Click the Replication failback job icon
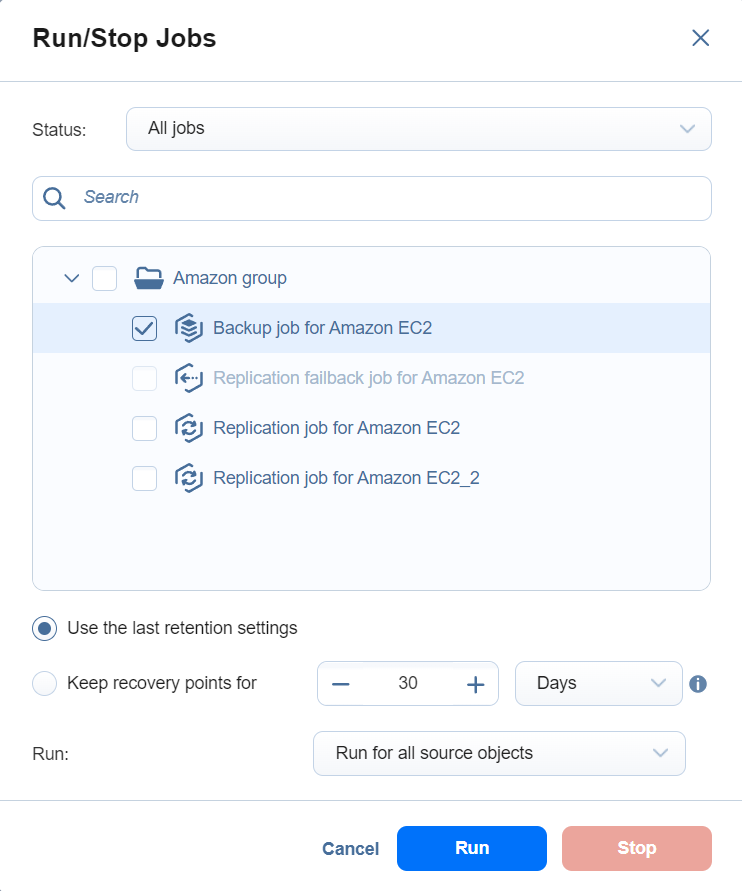Viewport: 742px width, 891px height. click(188, 378)
